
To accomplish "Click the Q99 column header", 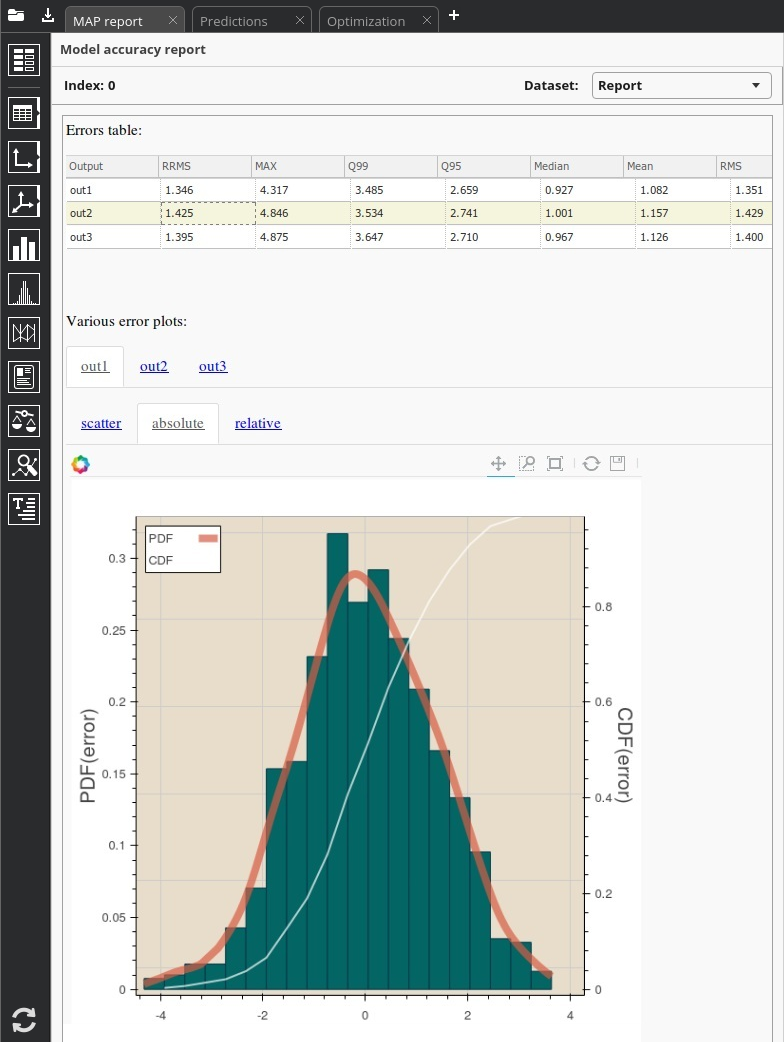I will [x=391, y=166].
